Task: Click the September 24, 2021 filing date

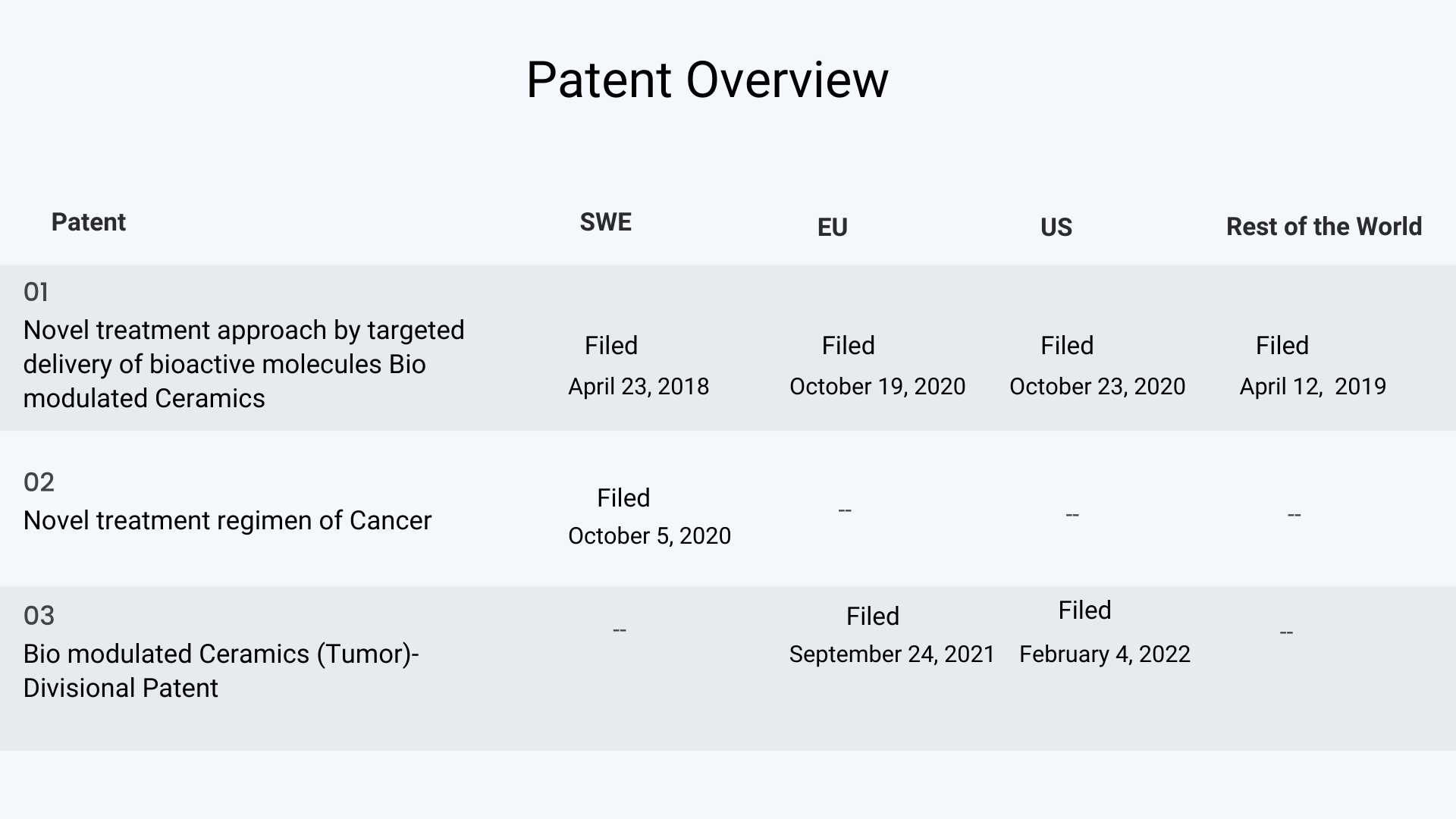Action: coord(892,654)
